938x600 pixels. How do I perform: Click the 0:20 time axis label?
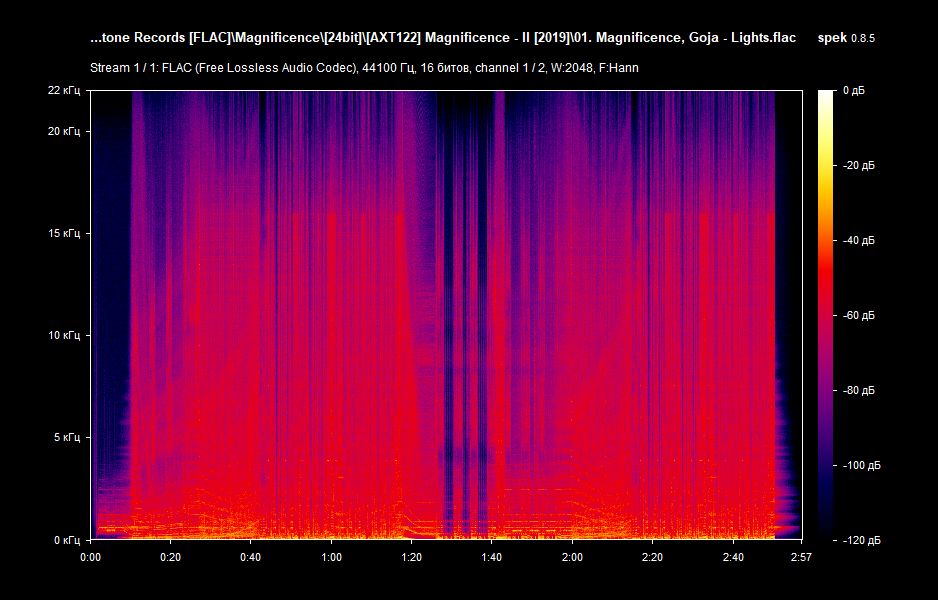pos(170,558)
